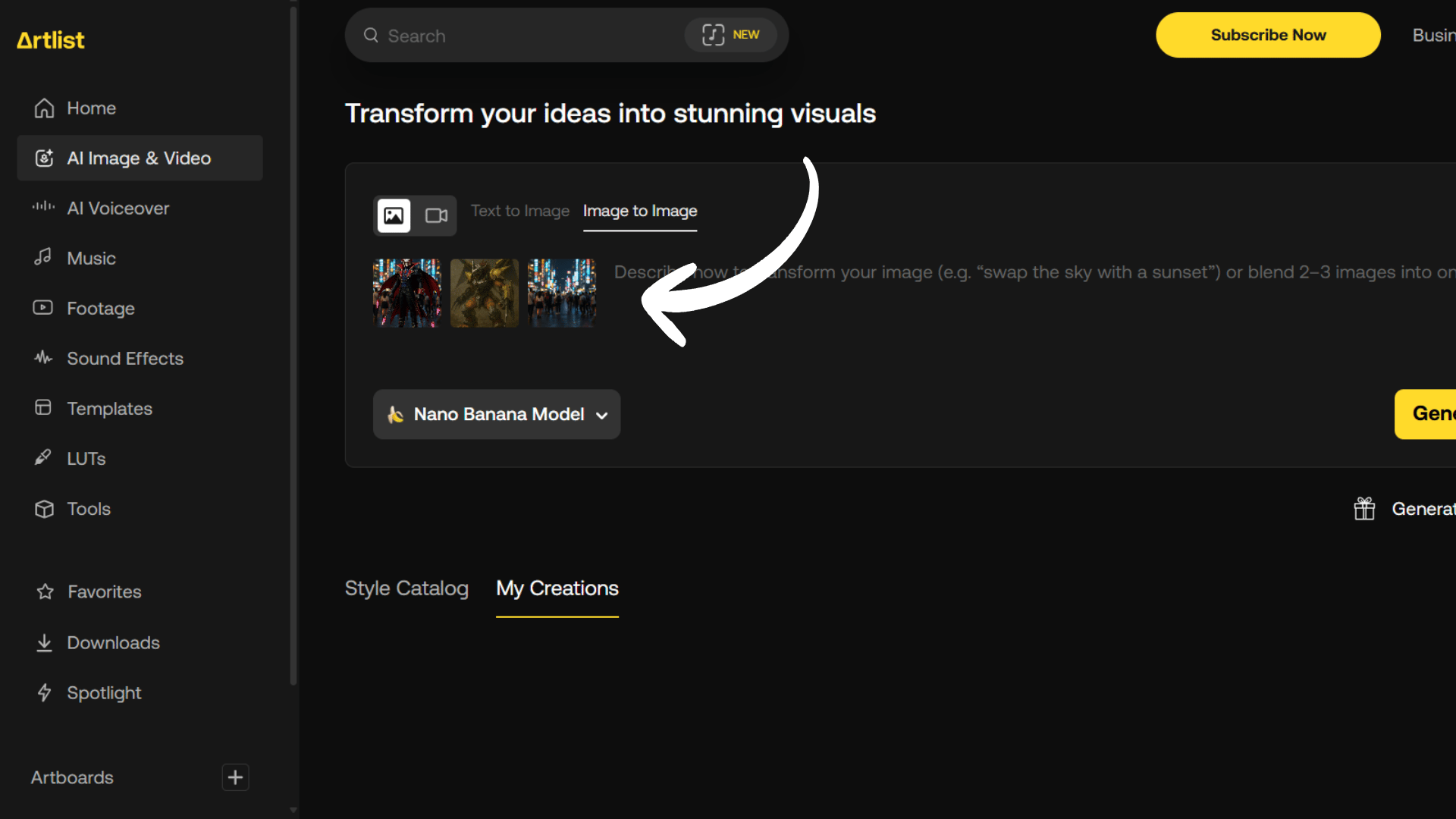Add a new artboard with the plus icon

(235, 777)
